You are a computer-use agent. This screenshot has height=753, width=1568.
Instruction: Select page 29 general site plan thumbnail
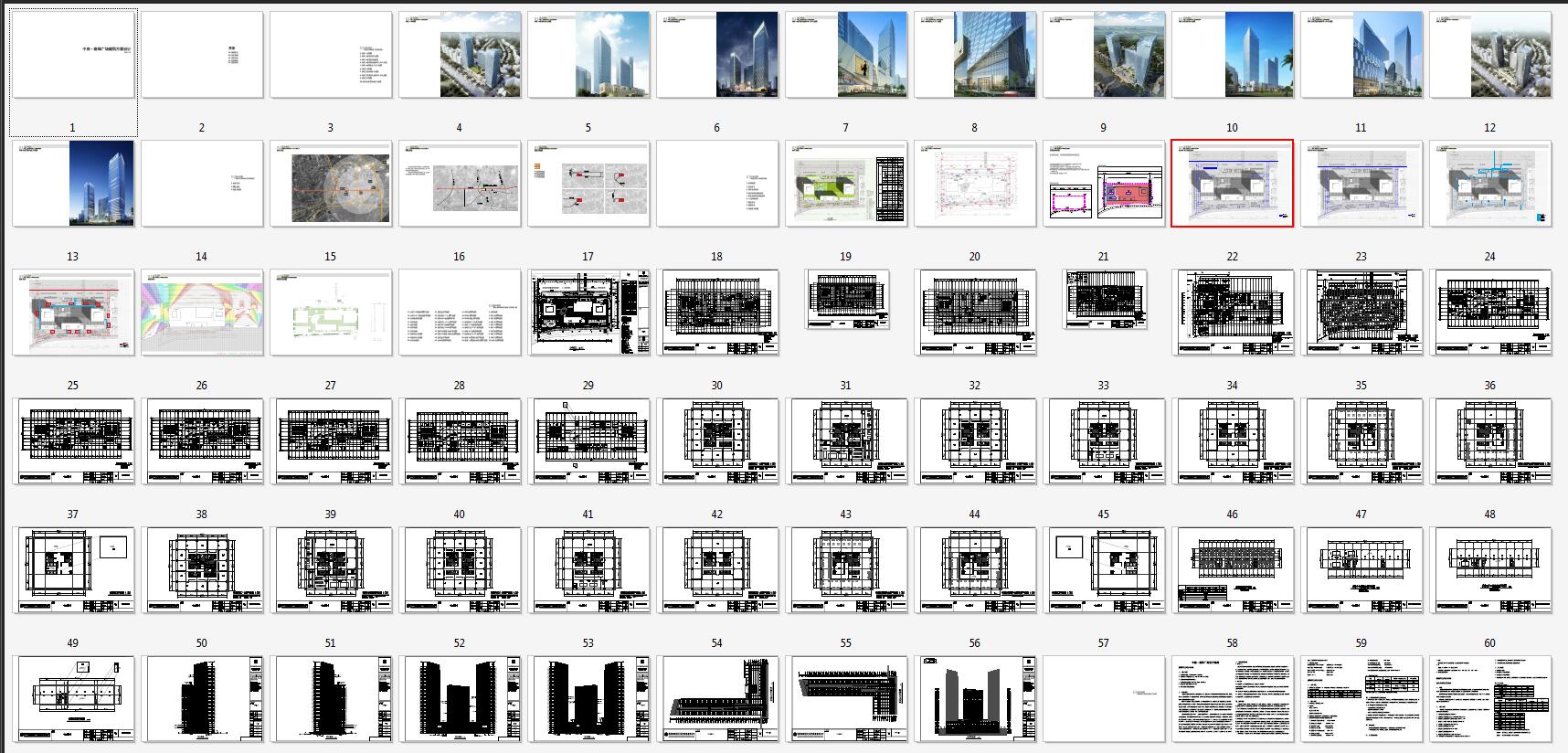coord(588,313)
